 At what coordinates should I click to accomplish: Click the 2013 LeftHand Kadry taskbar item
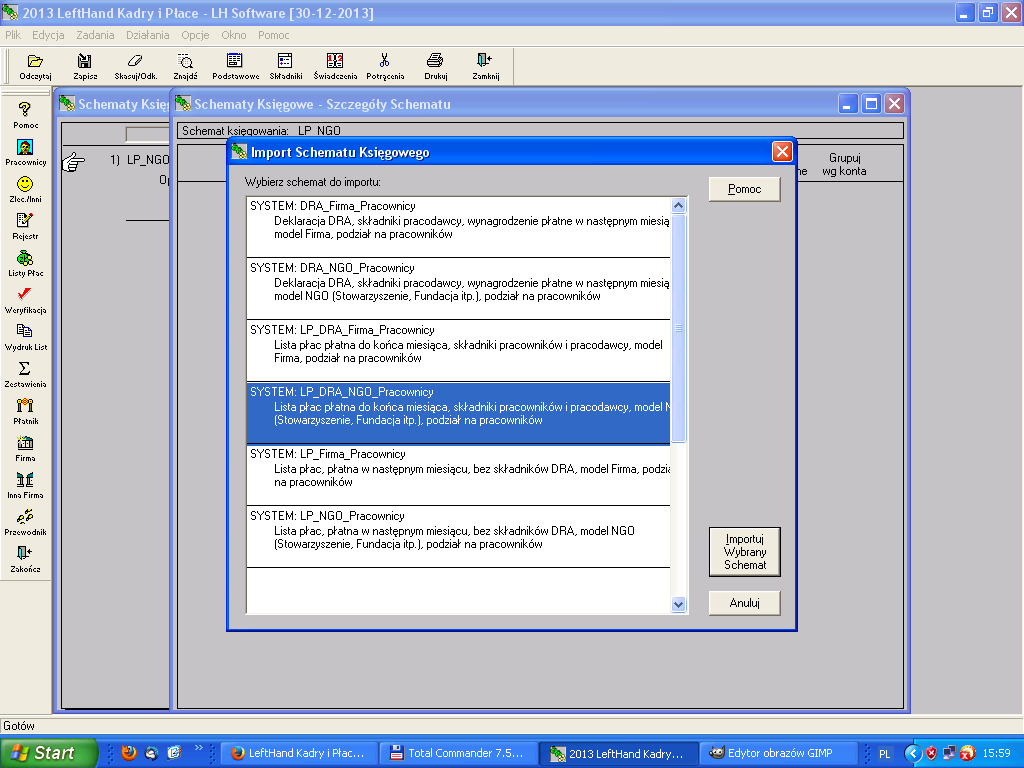tap(619, 753)
